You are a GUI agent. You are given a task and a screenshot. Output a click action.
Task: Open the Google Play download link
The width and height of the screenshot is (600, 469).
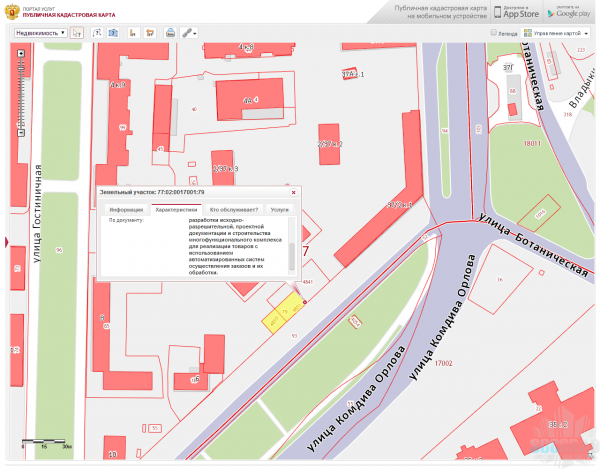tap(567, 12)
